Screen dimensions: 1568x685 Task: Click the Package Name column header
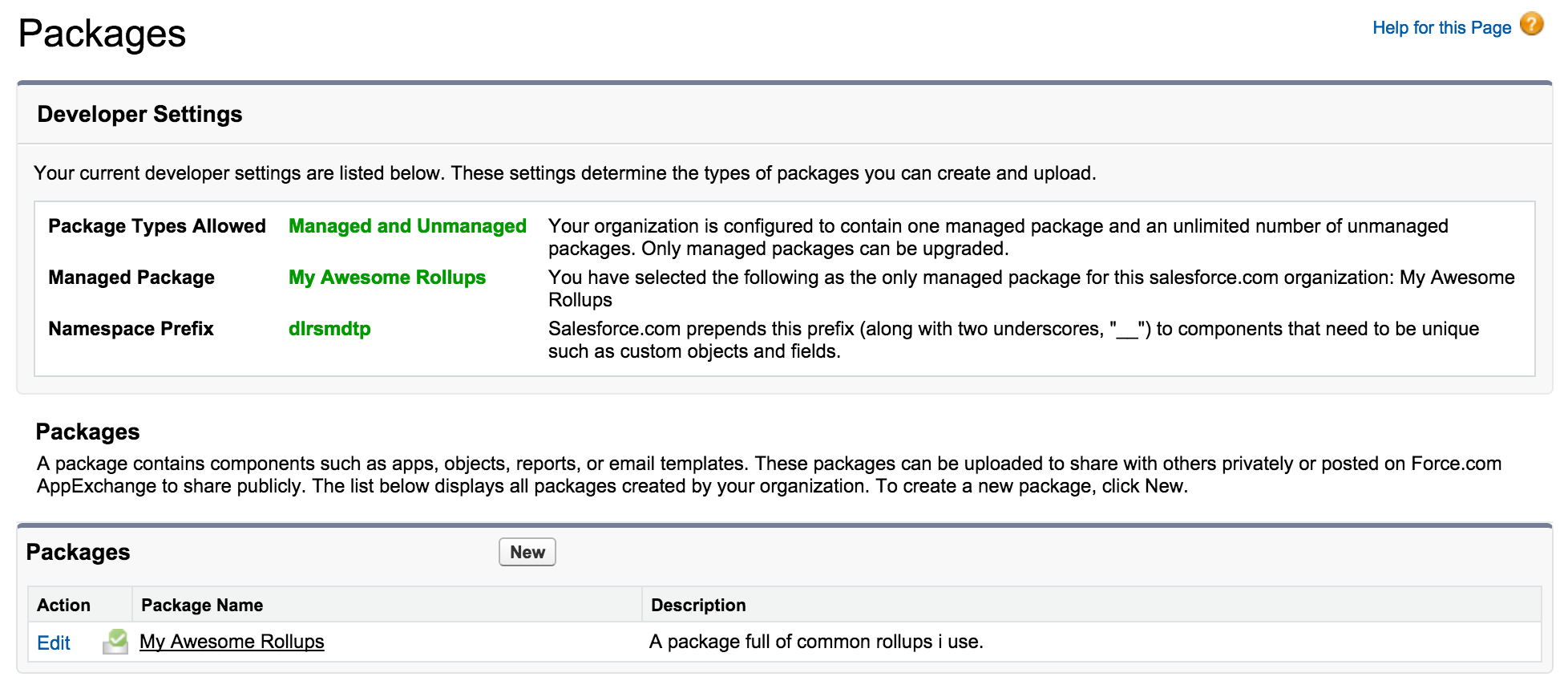[x=202, y=606]
